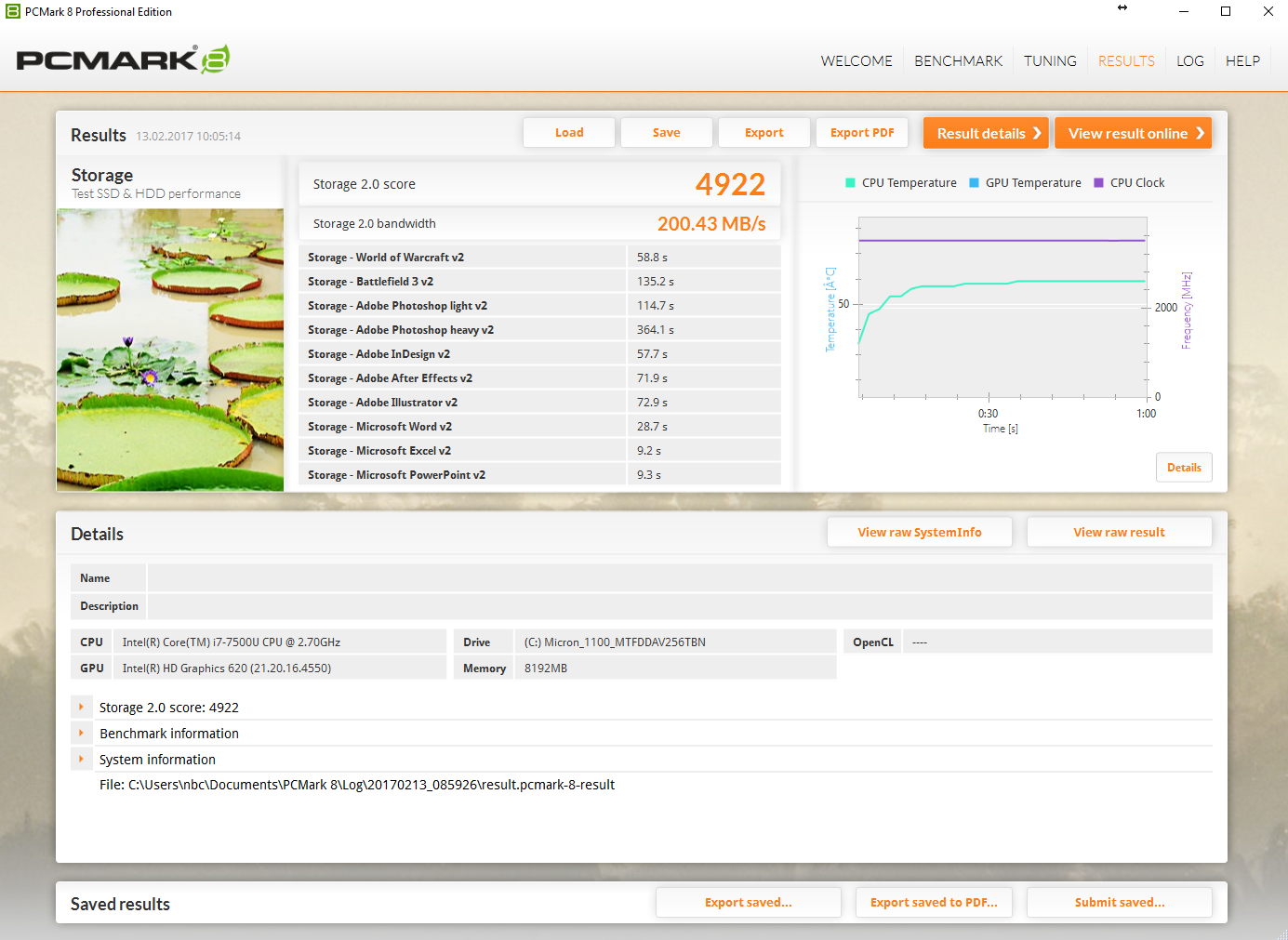This screenshot has height=940, width=1288.
Task: Click the result file path text
Action: pos(357,785)
